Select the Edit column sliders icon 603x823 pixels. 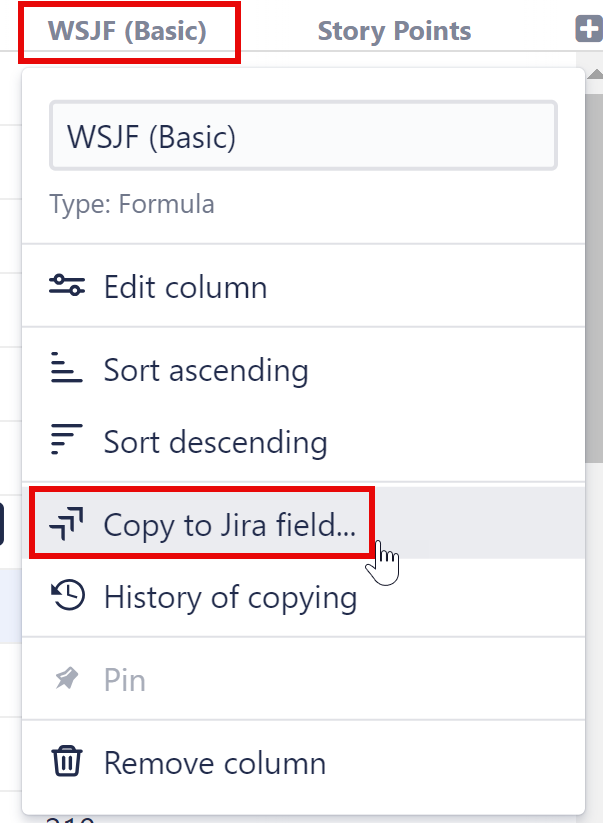pyautogui.click(x=67, y=285)
